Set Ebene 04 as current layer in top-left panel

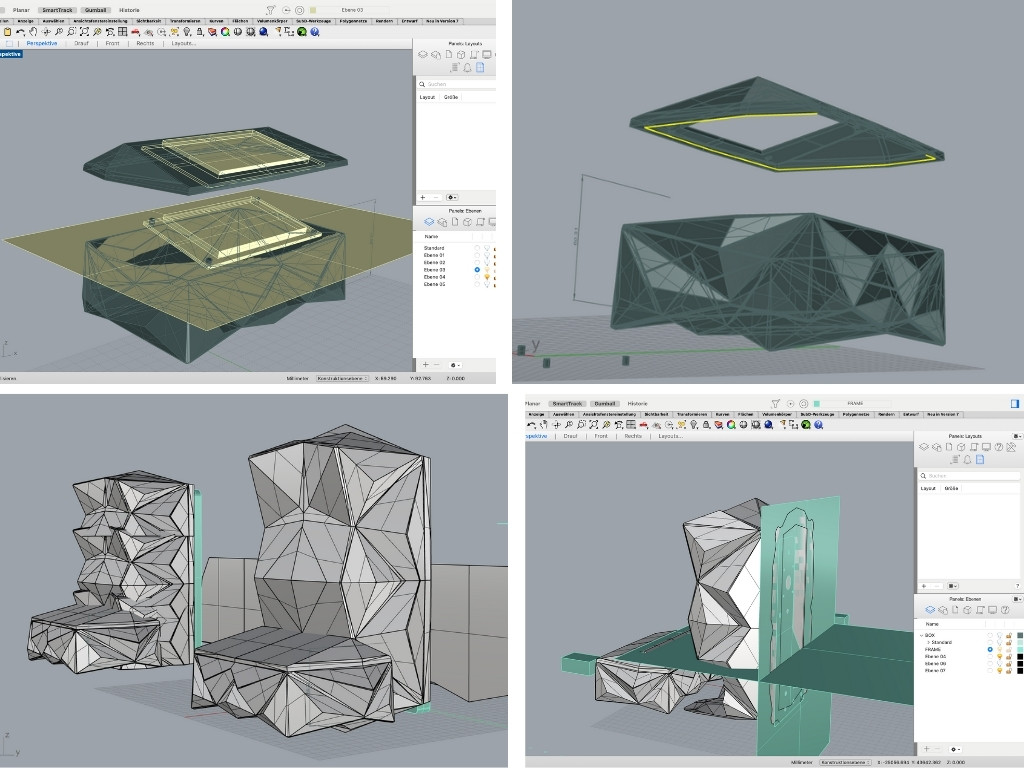coord(477,277)
